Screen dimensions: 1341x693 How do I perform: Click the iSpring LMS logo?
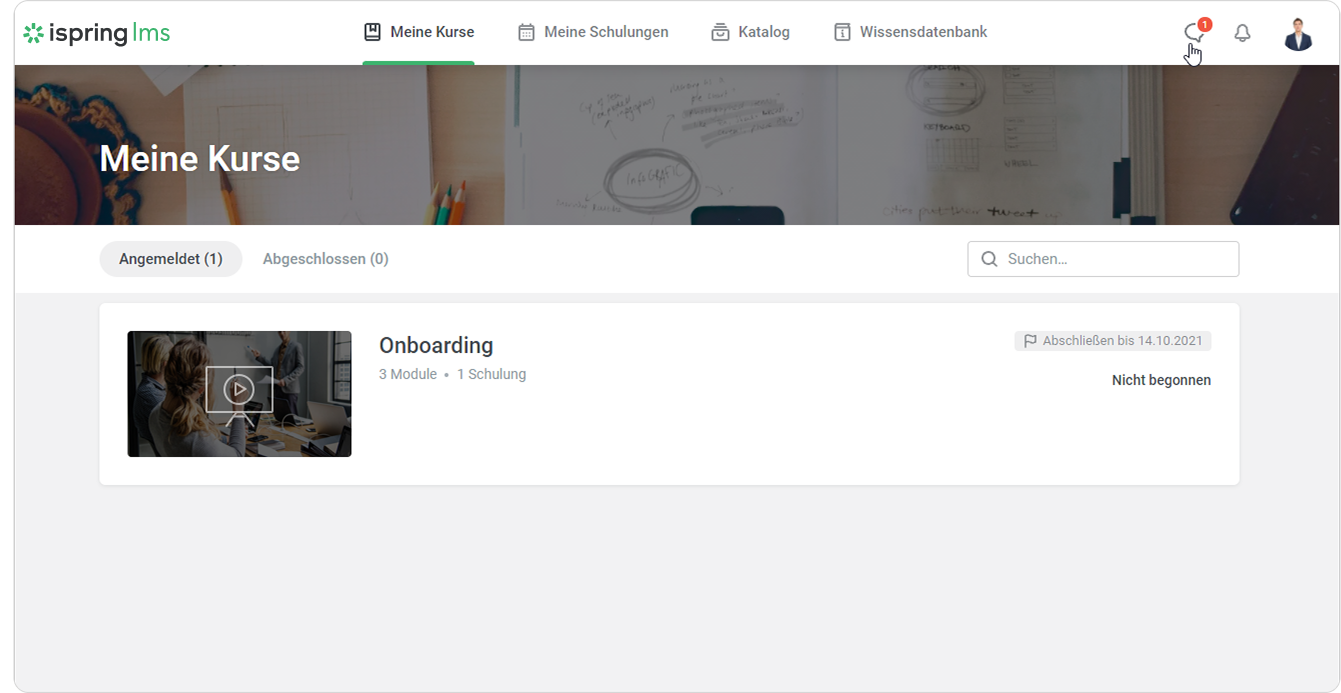tap(96, 33)
